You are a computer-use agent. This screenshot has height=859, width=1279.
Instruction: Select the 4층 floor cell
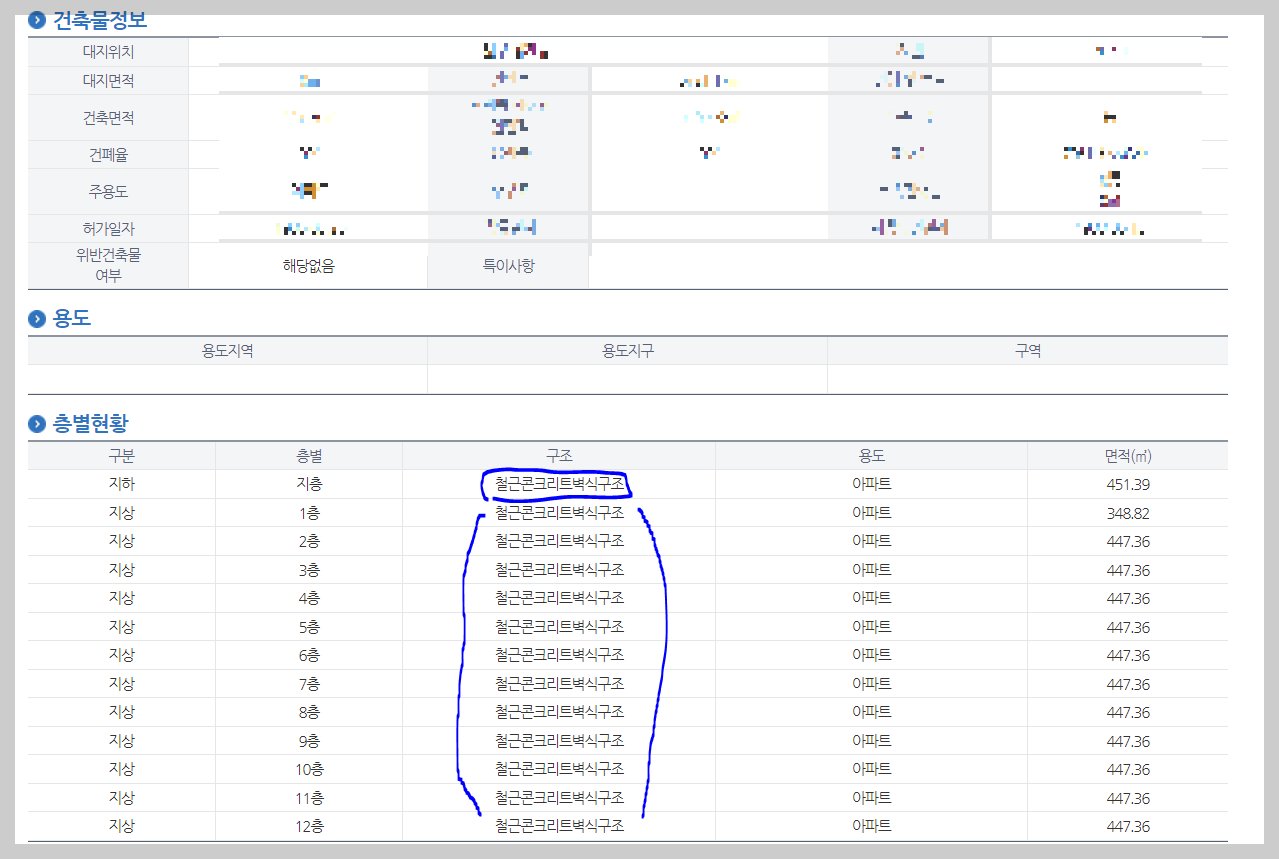pos(309,598)
